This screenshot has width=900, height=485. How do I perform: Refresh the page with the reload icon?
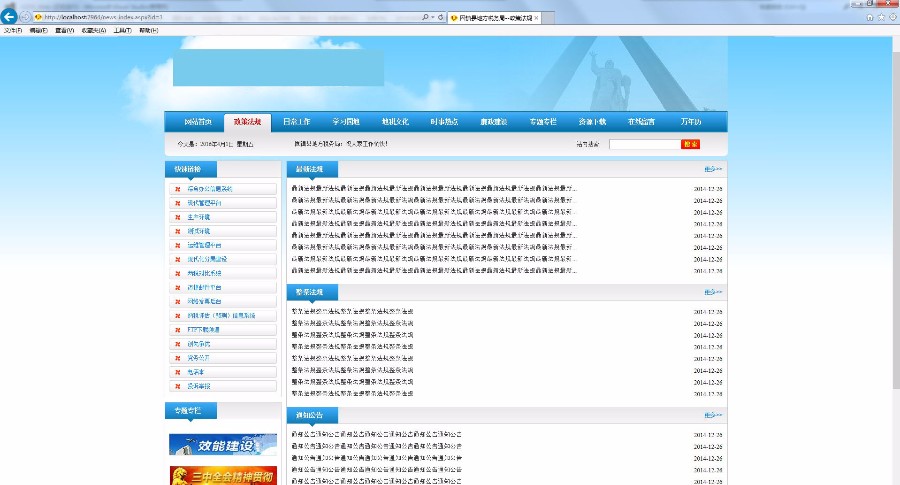[441, 17]
